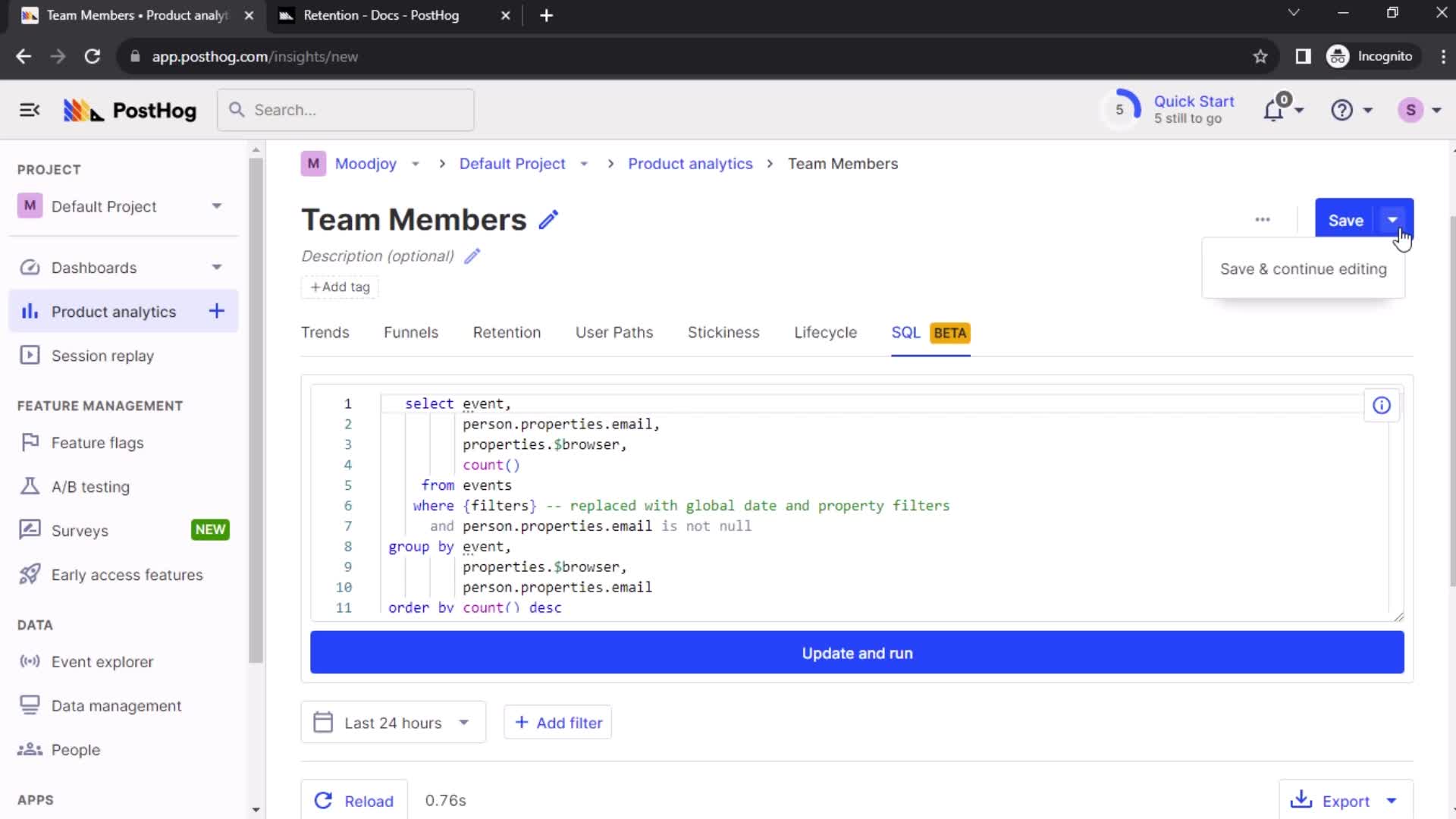Click Update and run button
This screenshot has height=819, width=1456.
pos(859,653)
